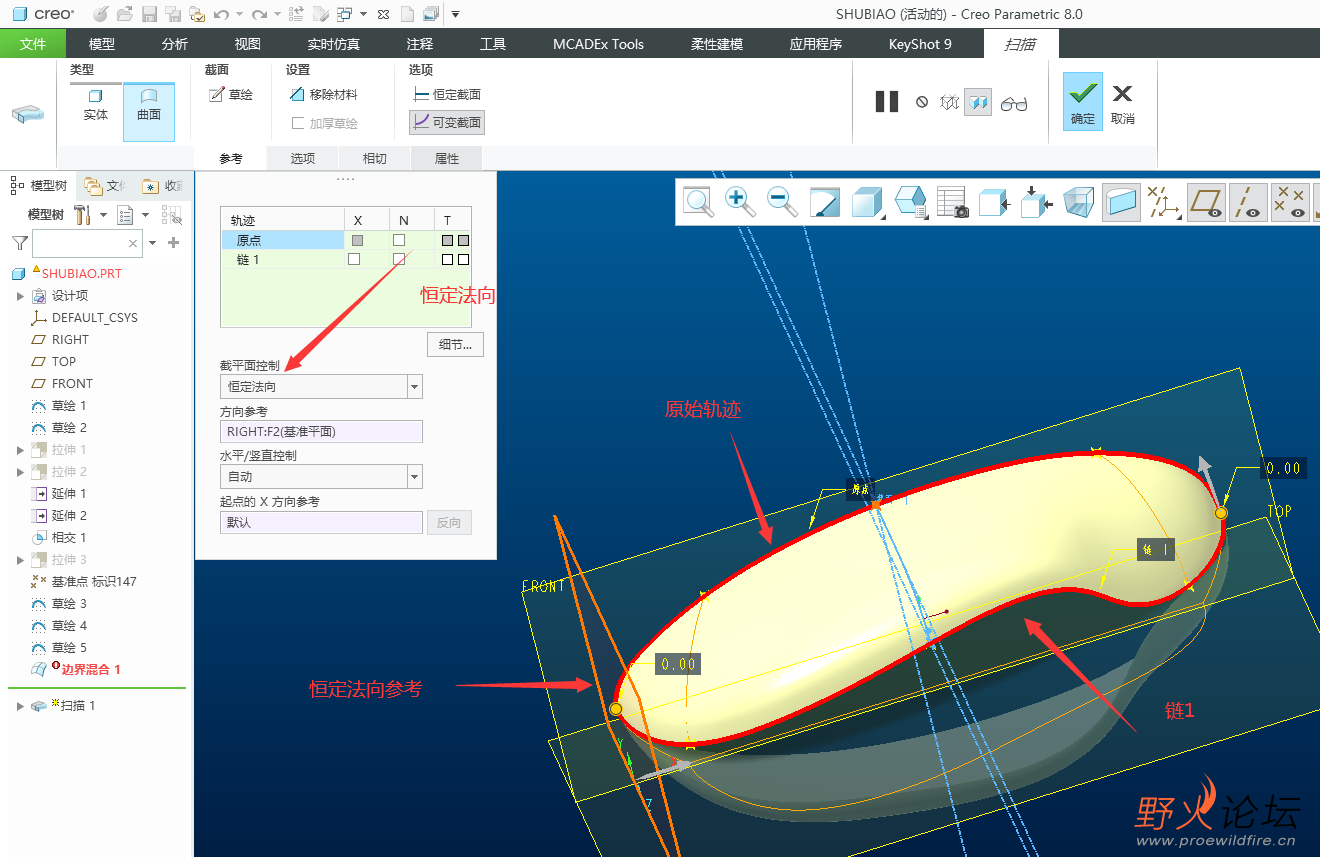Image resolution: width=1320 pixels, height=857 pixels.
Task: Open the KeyShot 9 ribbon tab
Action: 920,44
